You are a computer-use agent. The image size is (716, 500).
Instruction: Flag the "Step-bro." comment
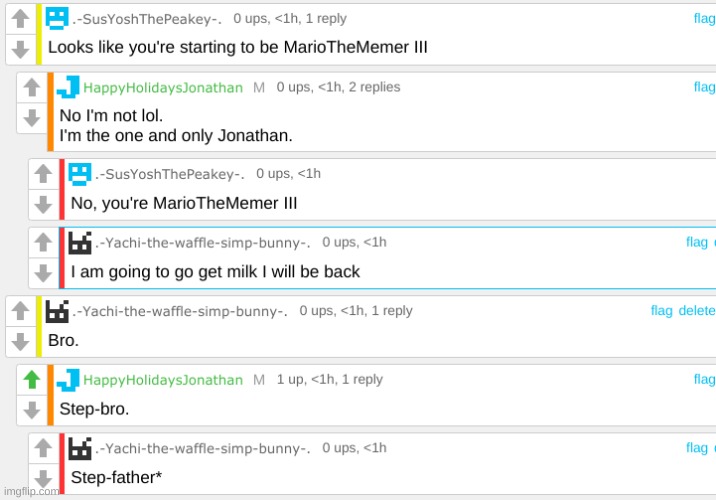pyautogui.click(x=704, y=379)
